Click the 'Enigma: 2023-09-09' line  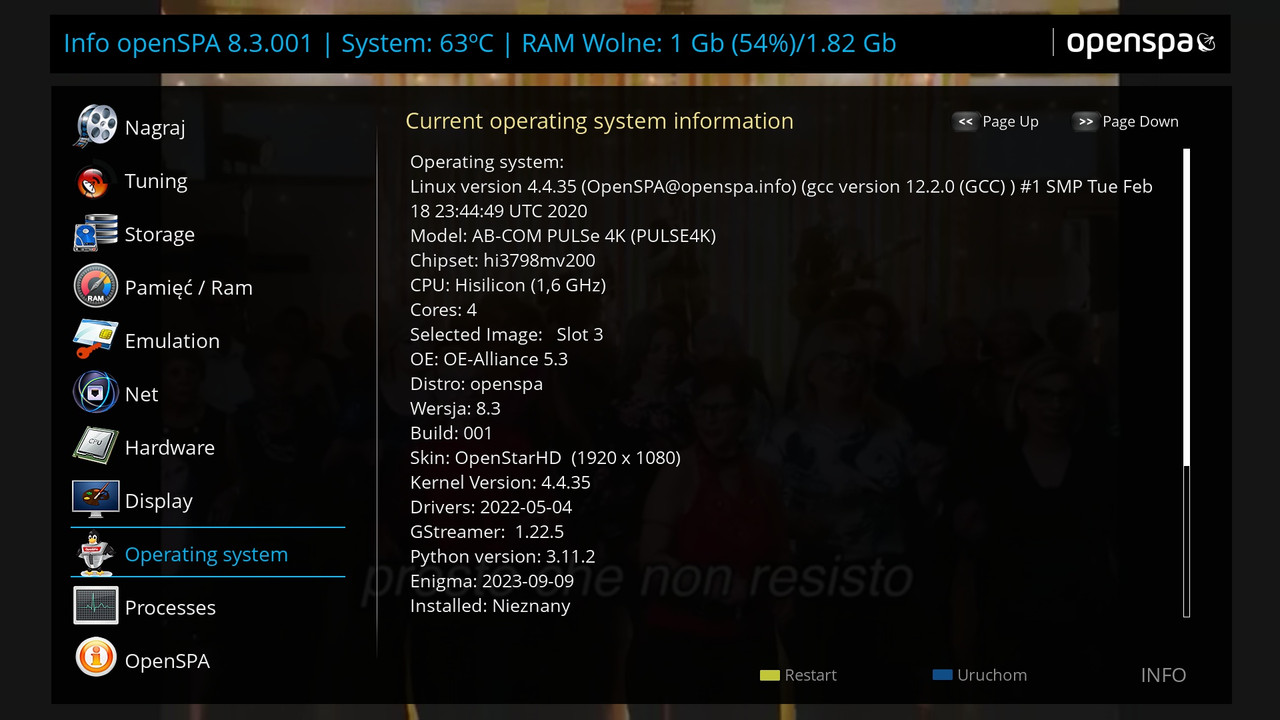point(492,580)
